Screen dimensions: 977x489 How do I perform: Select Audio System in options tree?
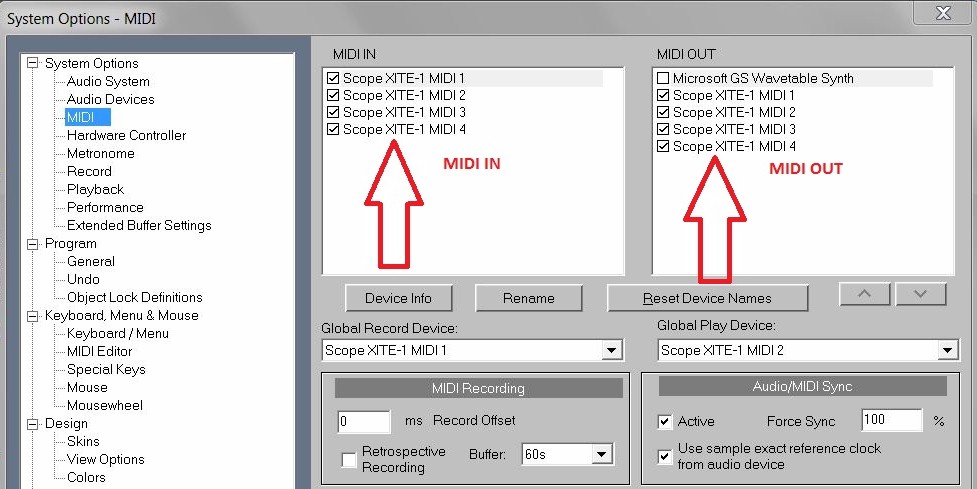point(108,81)
